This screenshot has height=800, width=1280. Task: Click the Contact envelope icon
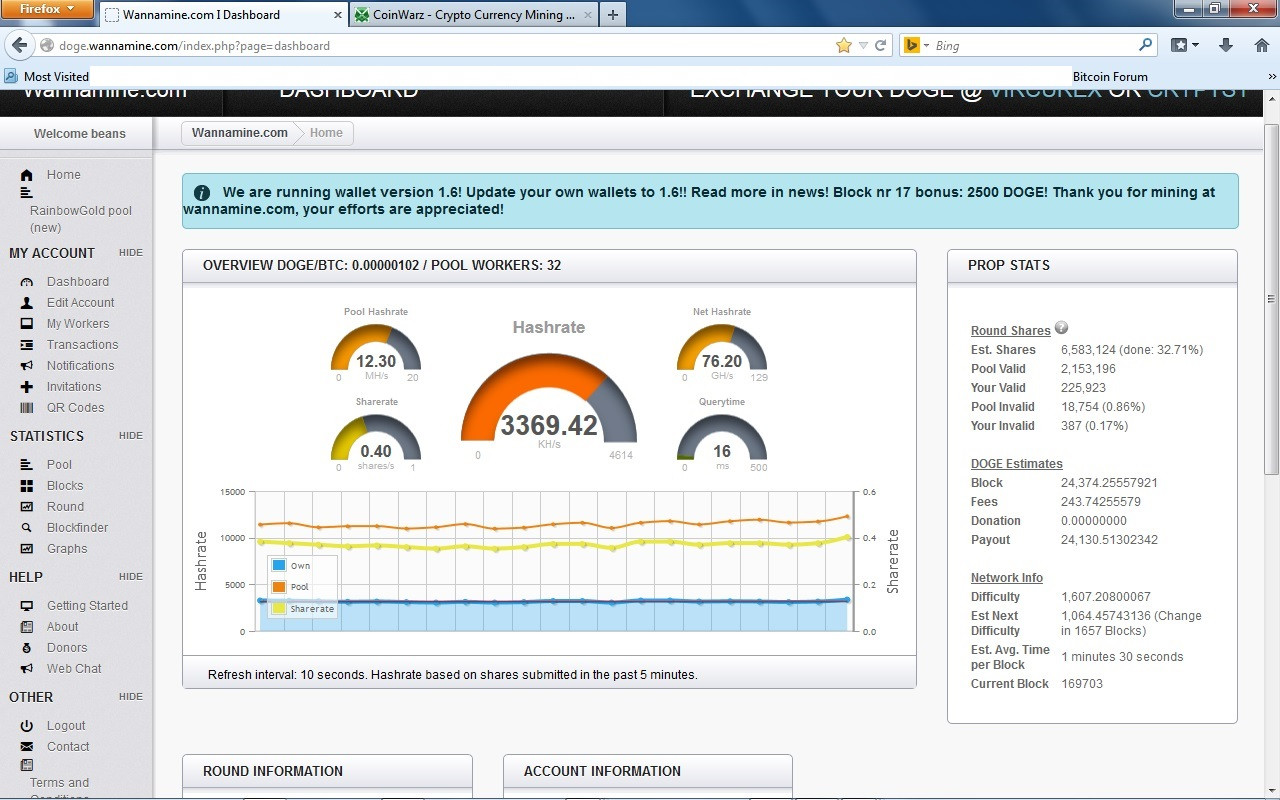click(x=26, y=747)
